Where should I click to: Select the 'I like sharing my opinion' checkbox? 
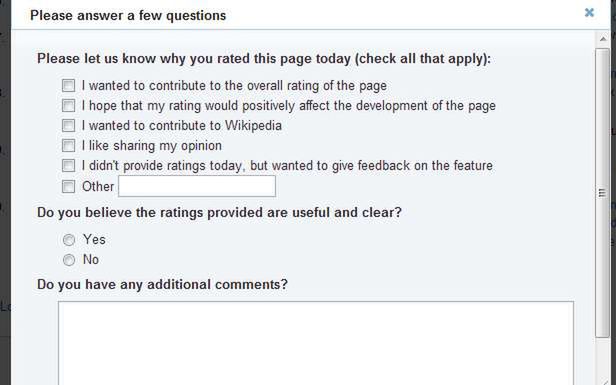pyautogui.click(x=68, y=145)
